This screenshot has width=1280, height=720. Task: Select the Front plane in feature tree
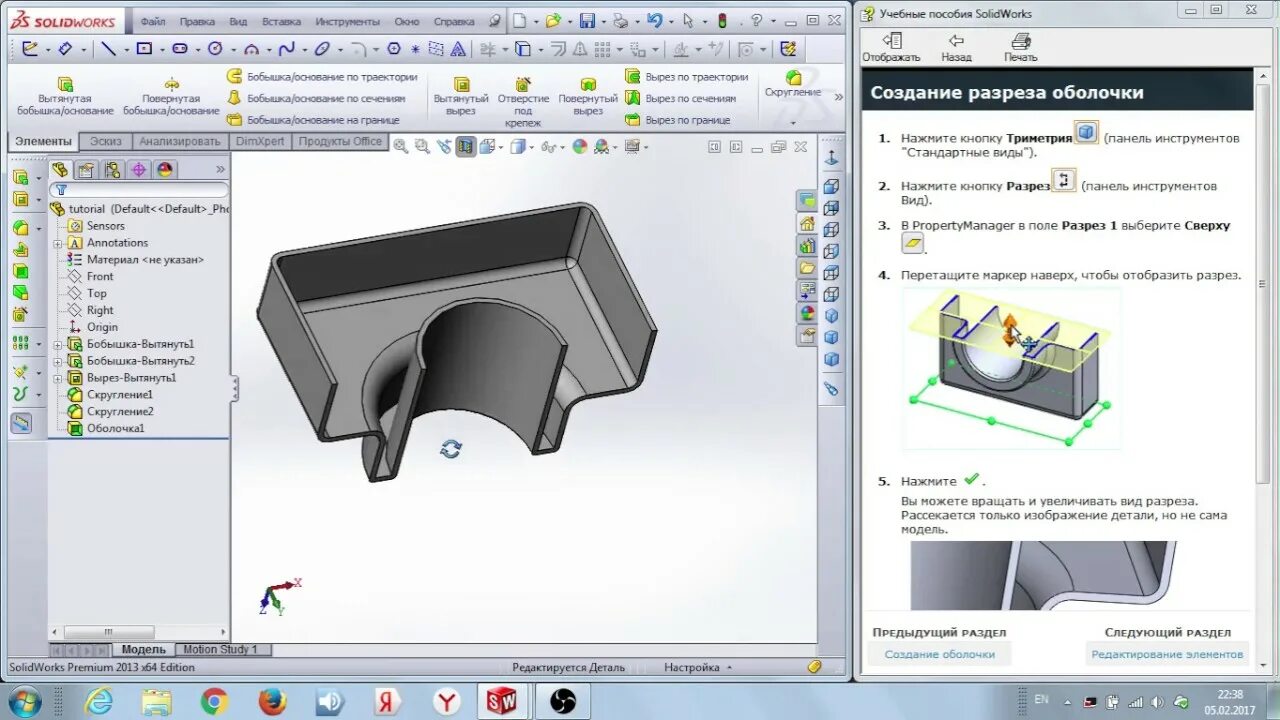100,276
